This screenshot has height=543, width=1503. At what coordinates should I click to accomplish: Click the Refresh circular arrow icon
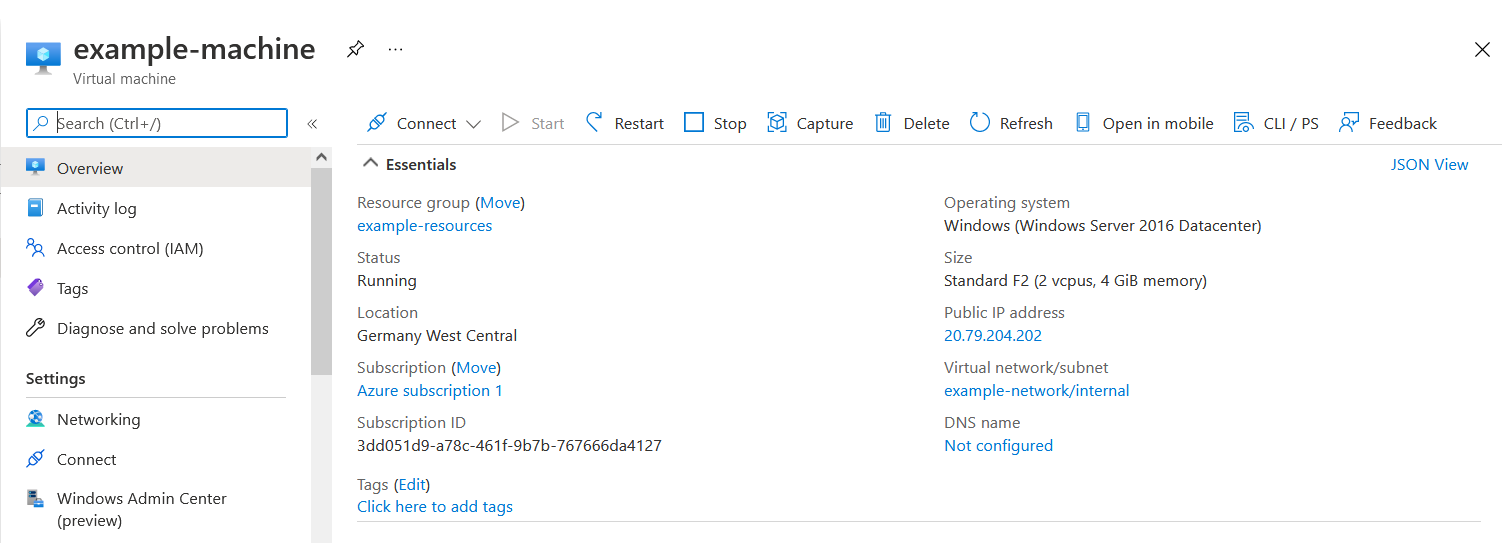[980, 123]
